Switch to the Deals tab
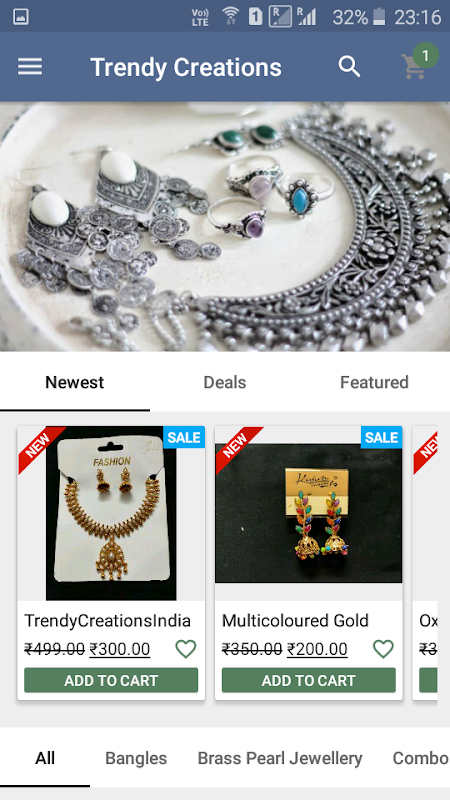The width and height of the screenshot is (450, 800). click(224, 382)
